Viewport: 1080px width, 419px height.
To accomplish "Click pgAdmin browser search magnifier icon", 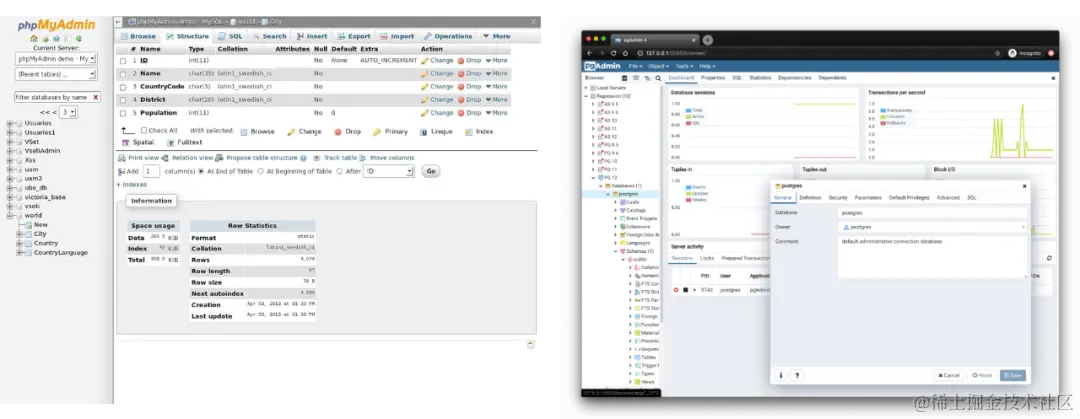I will click(x=657, y=78).
